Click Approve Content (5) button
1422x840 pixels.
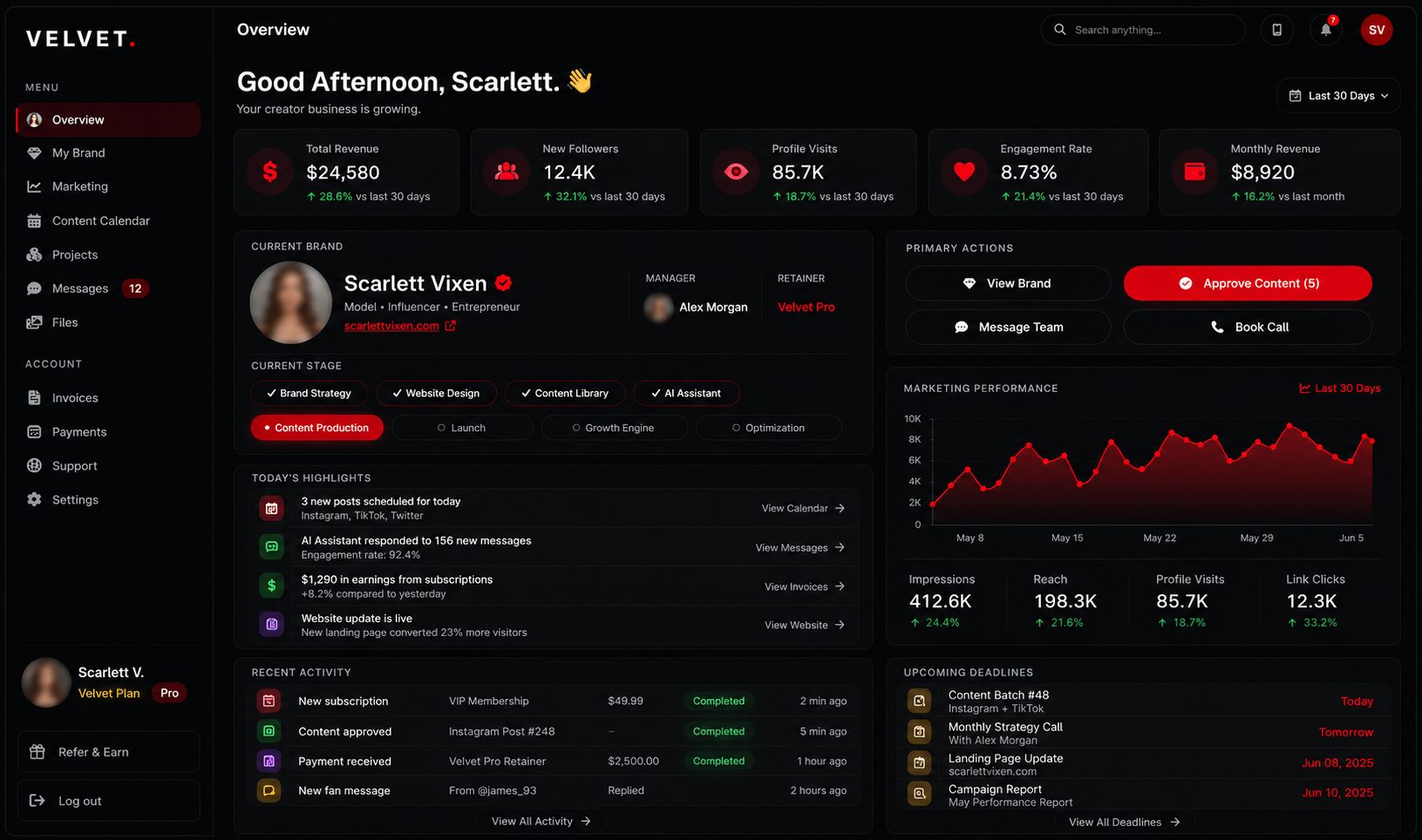[x=1248, y=283]
